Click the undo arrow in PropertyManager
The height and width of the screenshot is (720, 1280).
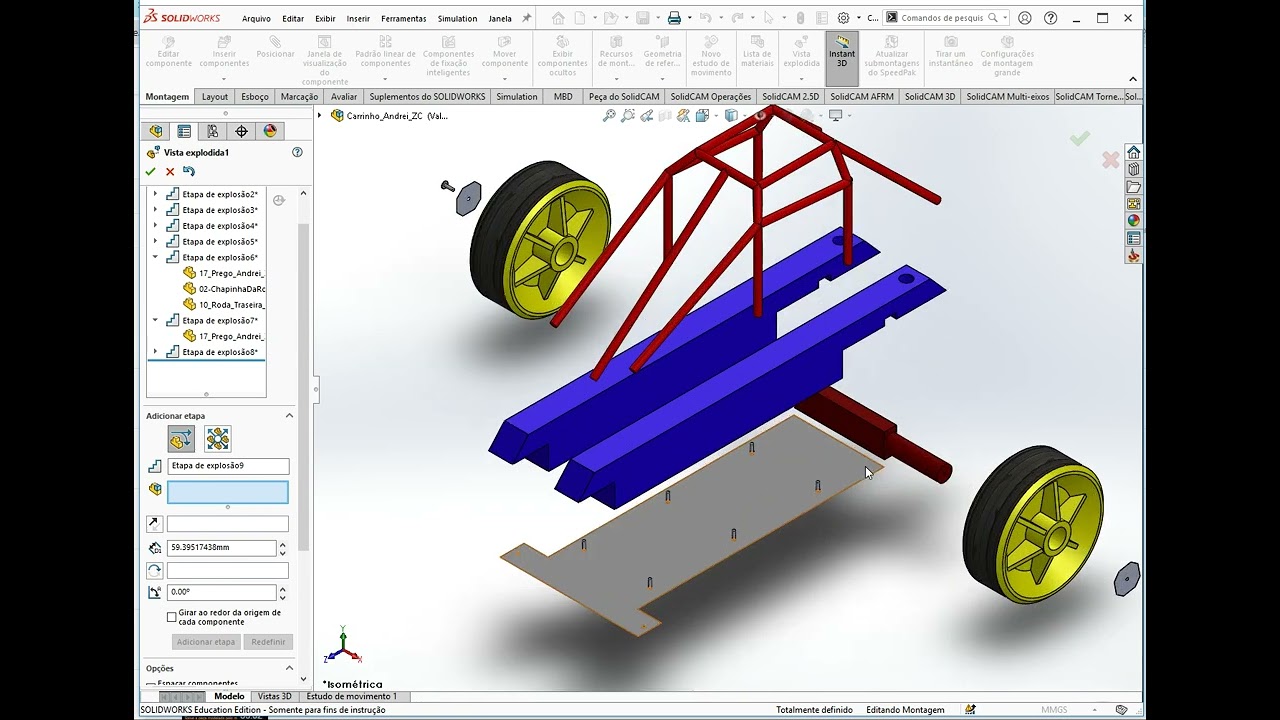pos(189,172)
